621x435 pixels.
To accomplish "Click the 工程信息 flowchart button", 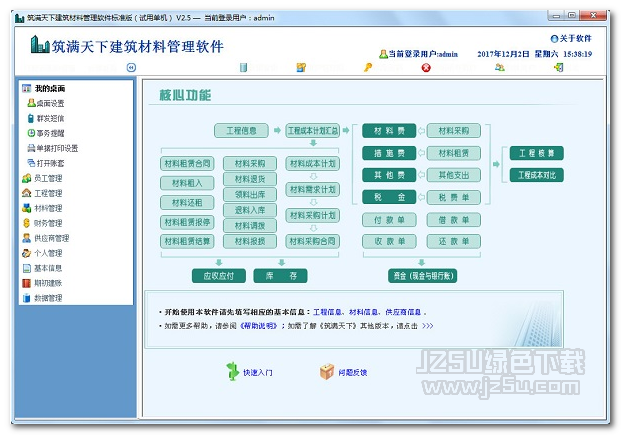I will click(x=241, y=131).
